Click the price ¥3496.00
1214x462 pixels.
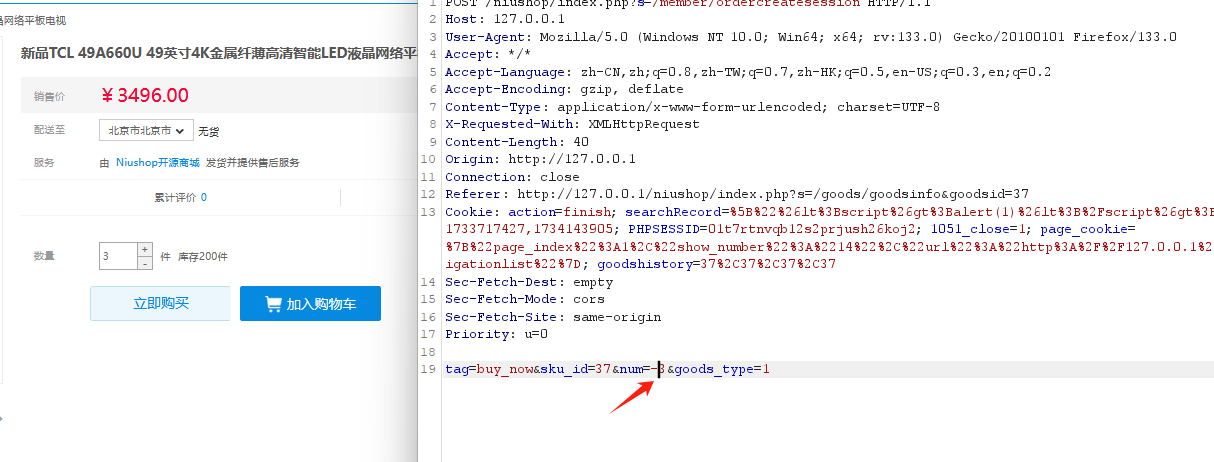145,96
